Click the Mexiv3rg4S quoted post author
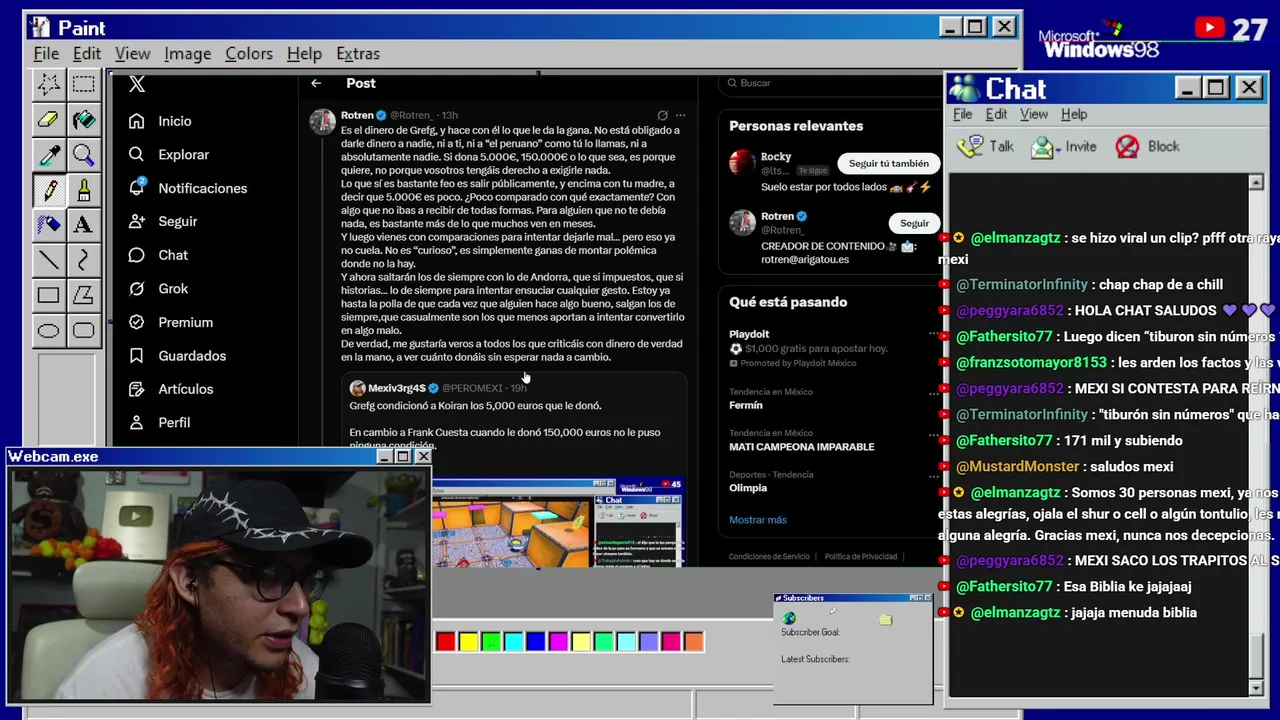This screenshot has height=720, width=1280. (x=397, y=388)
